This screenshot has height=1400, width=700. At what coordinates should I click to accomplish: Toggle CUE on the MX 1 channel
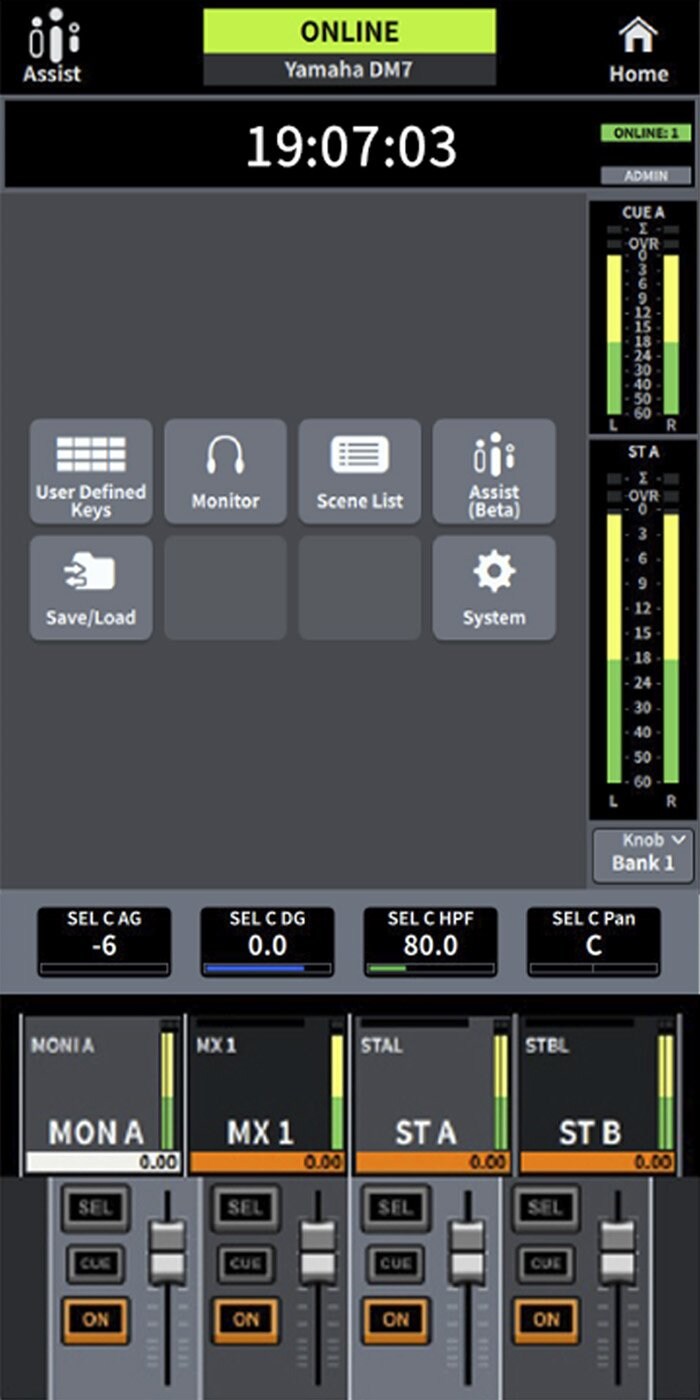click(x=245, y=1263)
